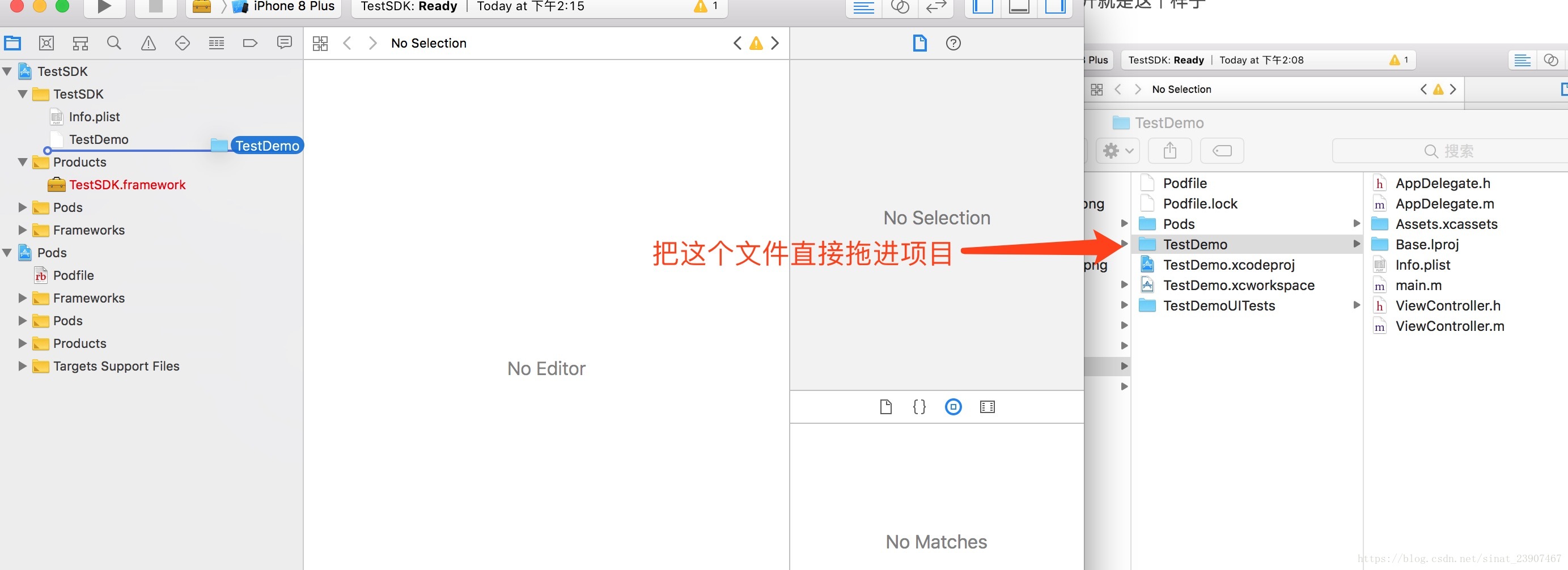Click the related items grid icon
Viewport: 1568px width, 570px height.
point(320,43)
